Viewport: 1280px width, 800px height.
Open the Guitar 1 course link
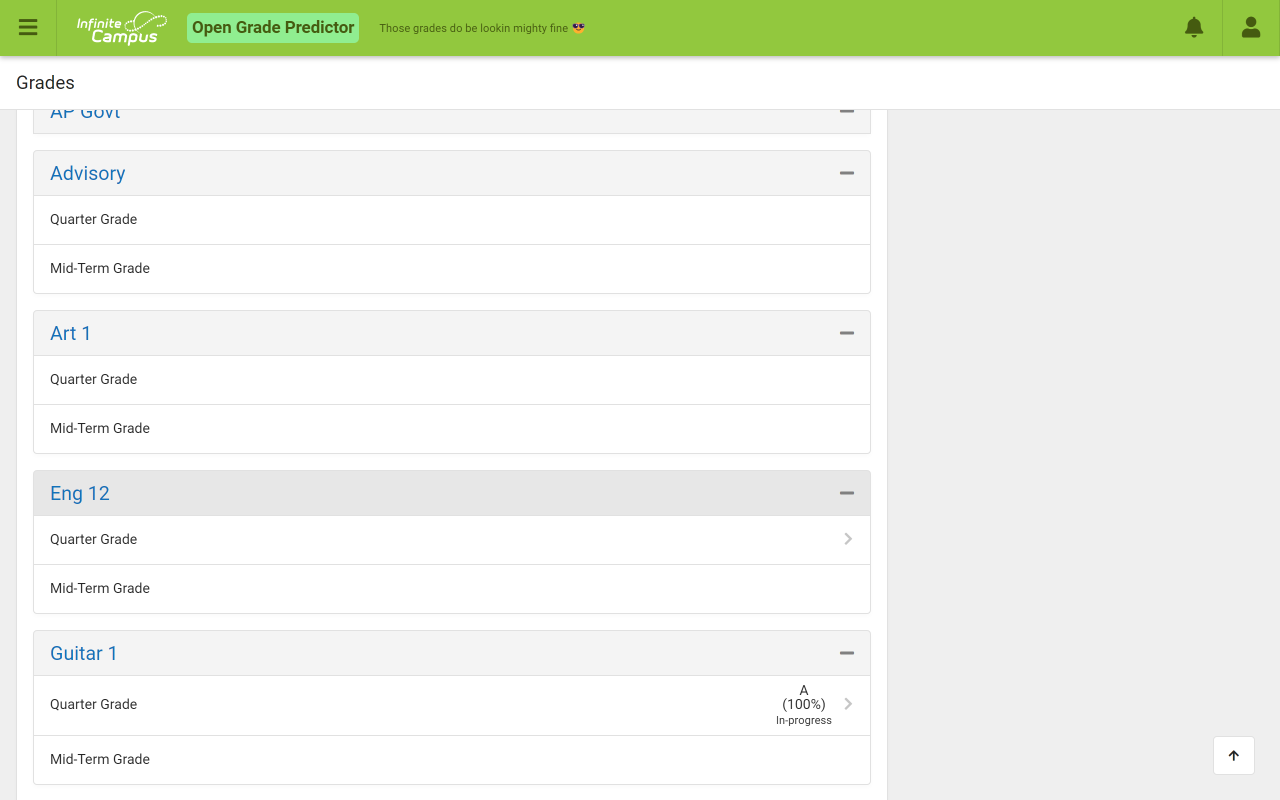84,653
